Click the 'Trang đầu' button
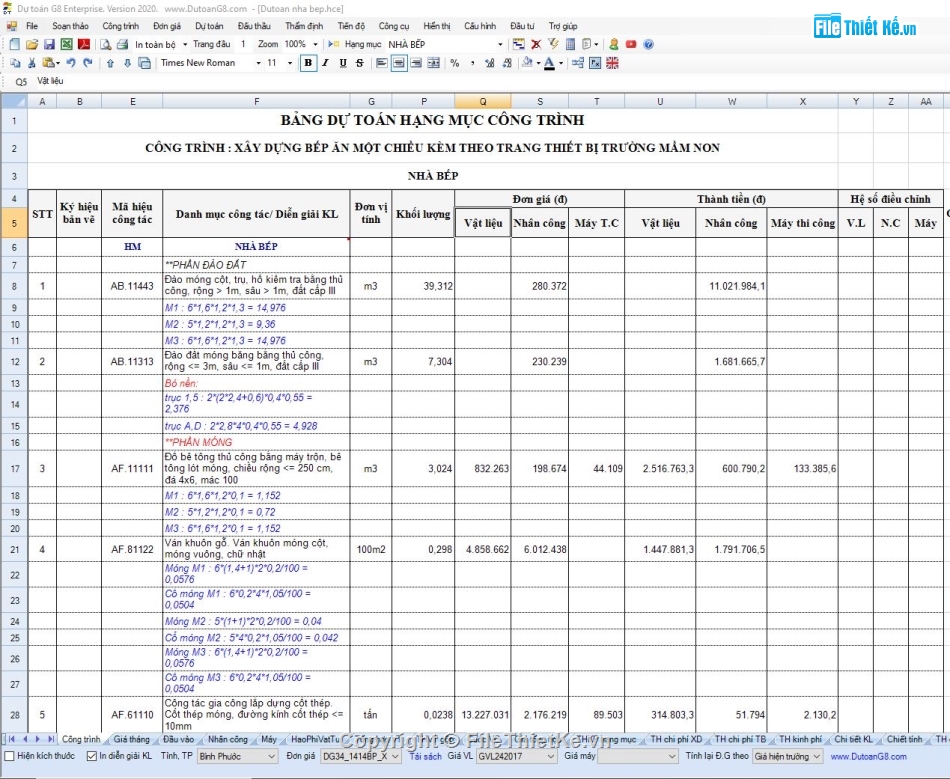The image size is (950, 779). (x=211, y=44)
